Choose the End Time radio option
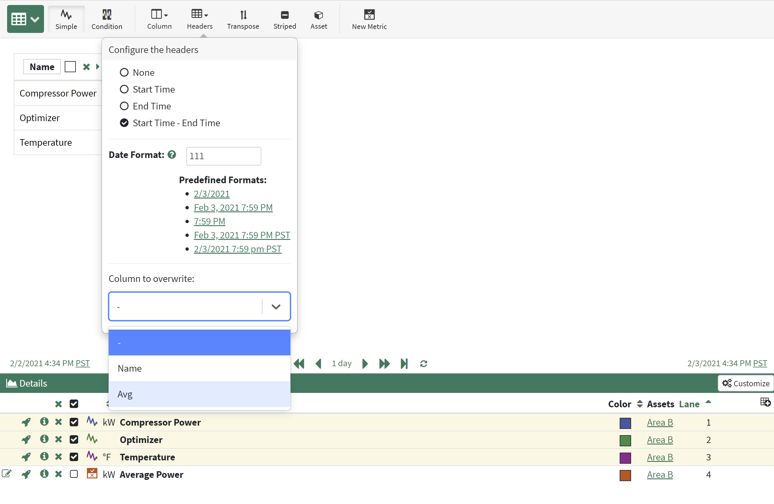This screenshot has height=504, width=774. [124, 106]
